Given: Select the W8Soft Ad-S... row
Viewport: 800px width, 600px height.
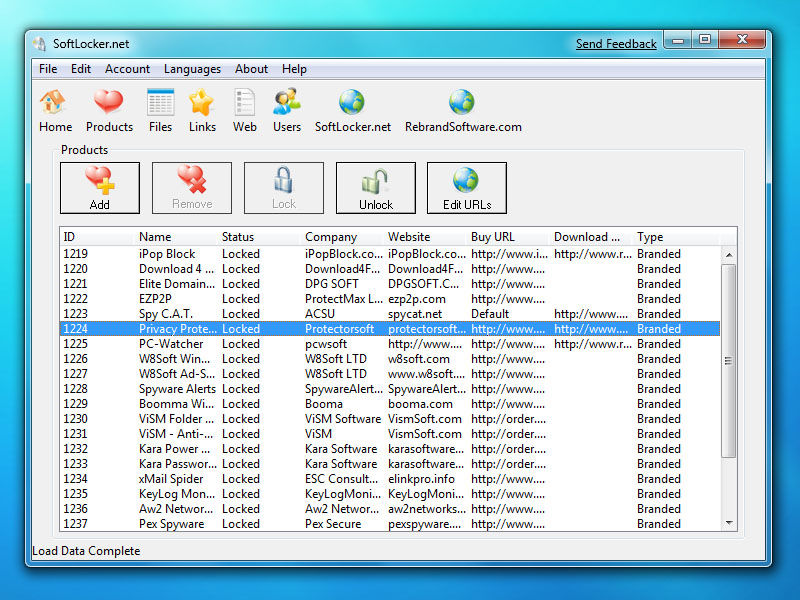Looking at the screenshot, I should (x=390, y=374).
